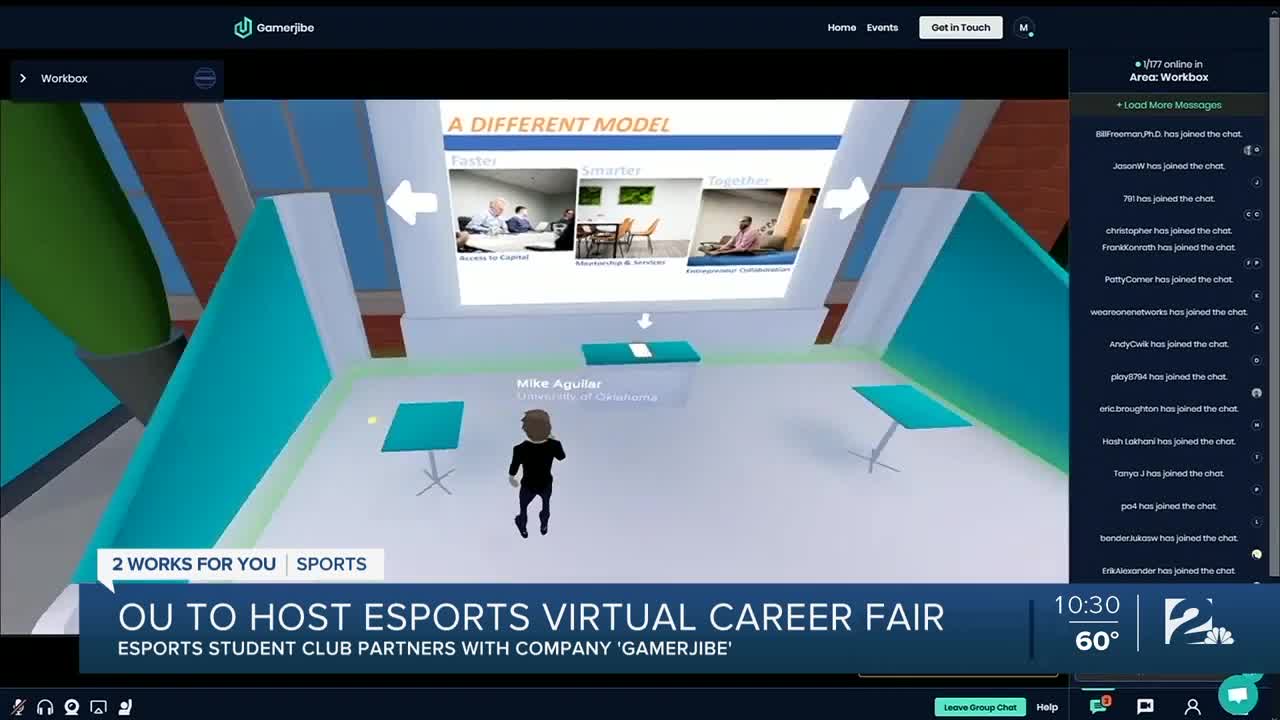The width and height of the screenshot is (1280, 720).
Task: Toggle the headphones audio icon
Action: pos(44,707)
